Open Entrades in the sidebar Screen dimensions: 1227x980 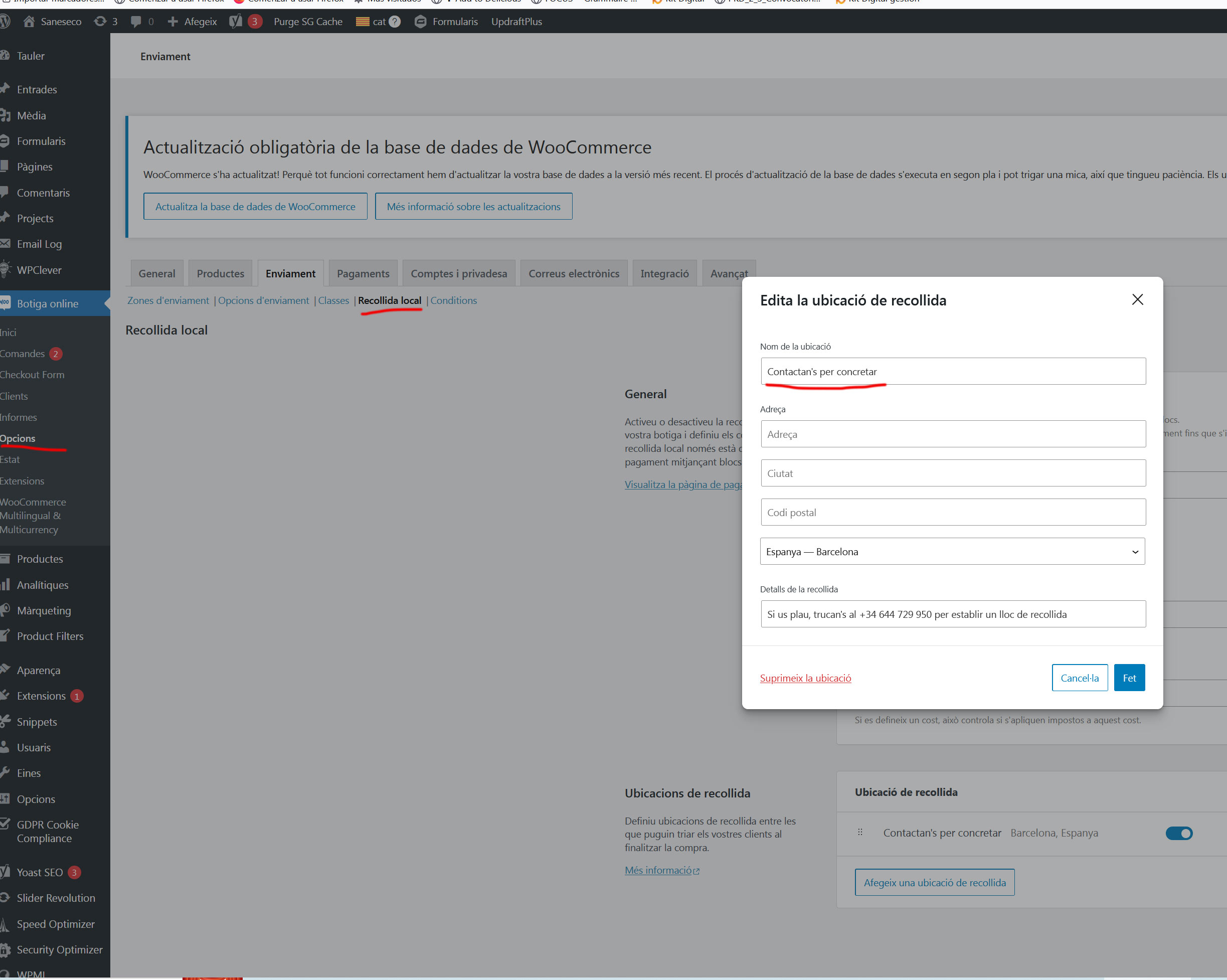[37, 89]
